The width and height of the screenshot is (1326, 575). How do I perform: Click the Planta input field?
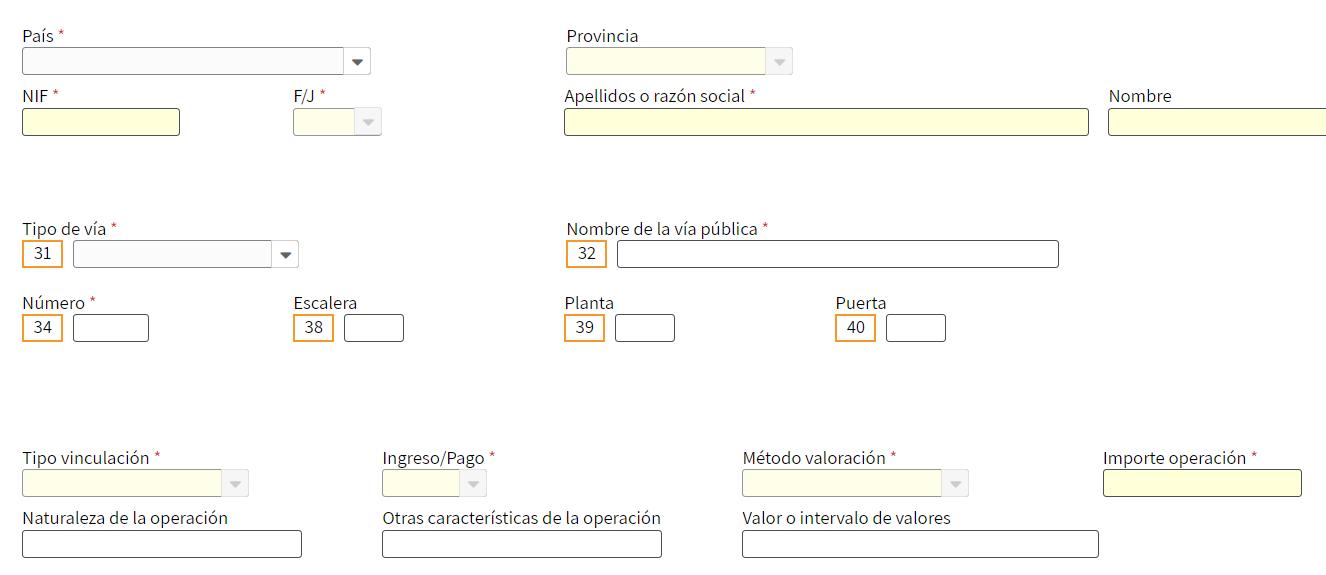645,328
